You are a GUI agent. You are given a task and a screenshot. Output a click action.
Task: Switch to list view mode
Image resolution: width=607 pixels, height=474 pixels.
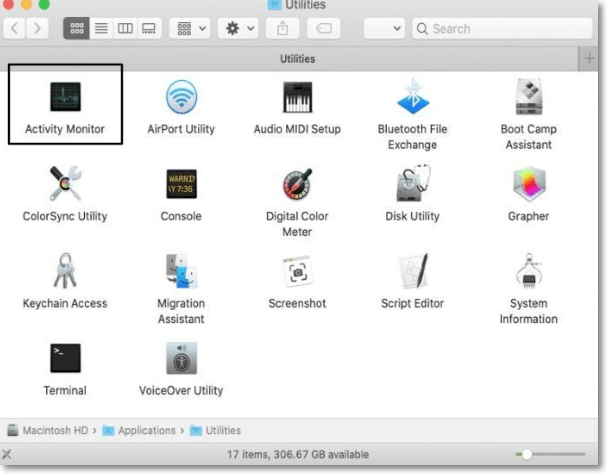pyautogui.click(x=101, y=29)
